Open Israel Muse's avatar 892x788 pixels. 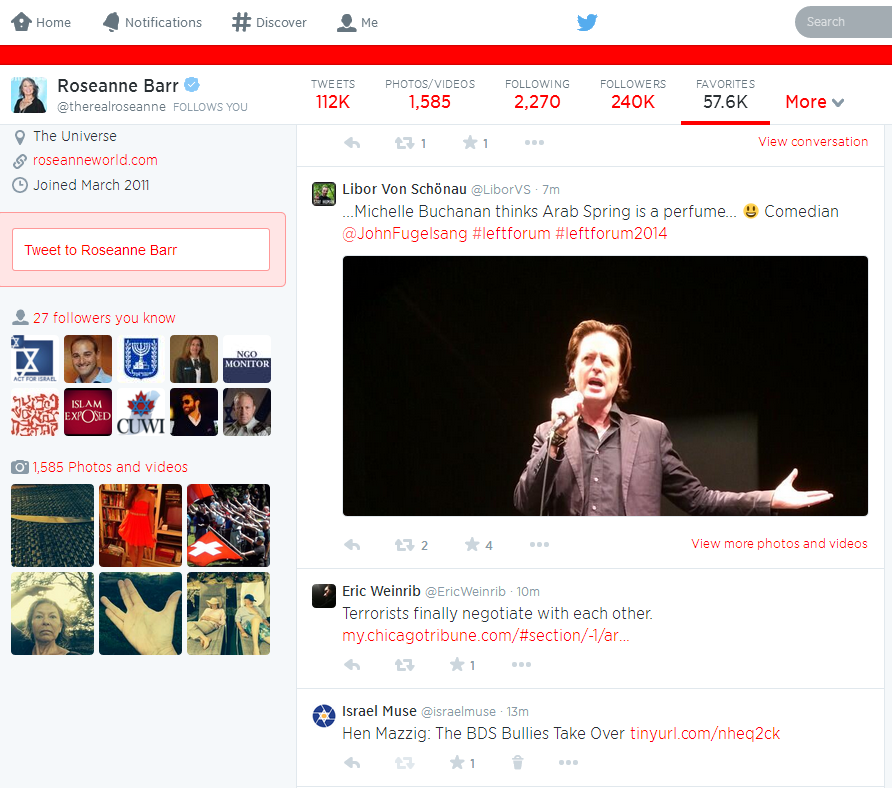click(324, 716)
